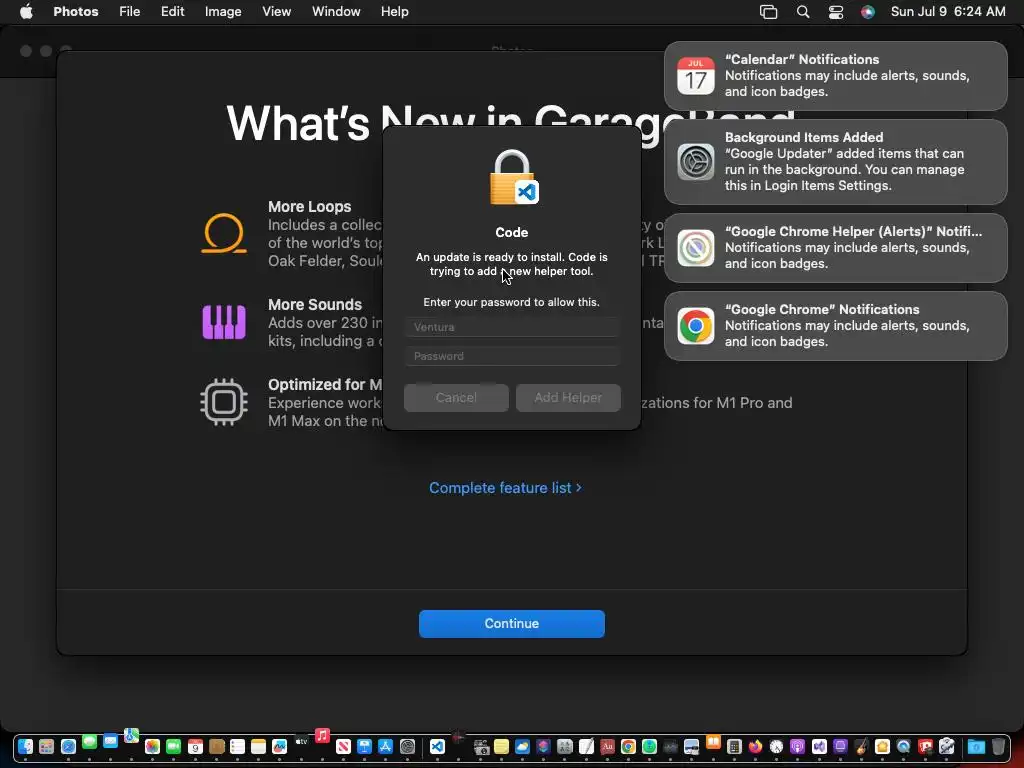
Task: Open Podcasts app in the Dock
Action: tap(797, 746)
